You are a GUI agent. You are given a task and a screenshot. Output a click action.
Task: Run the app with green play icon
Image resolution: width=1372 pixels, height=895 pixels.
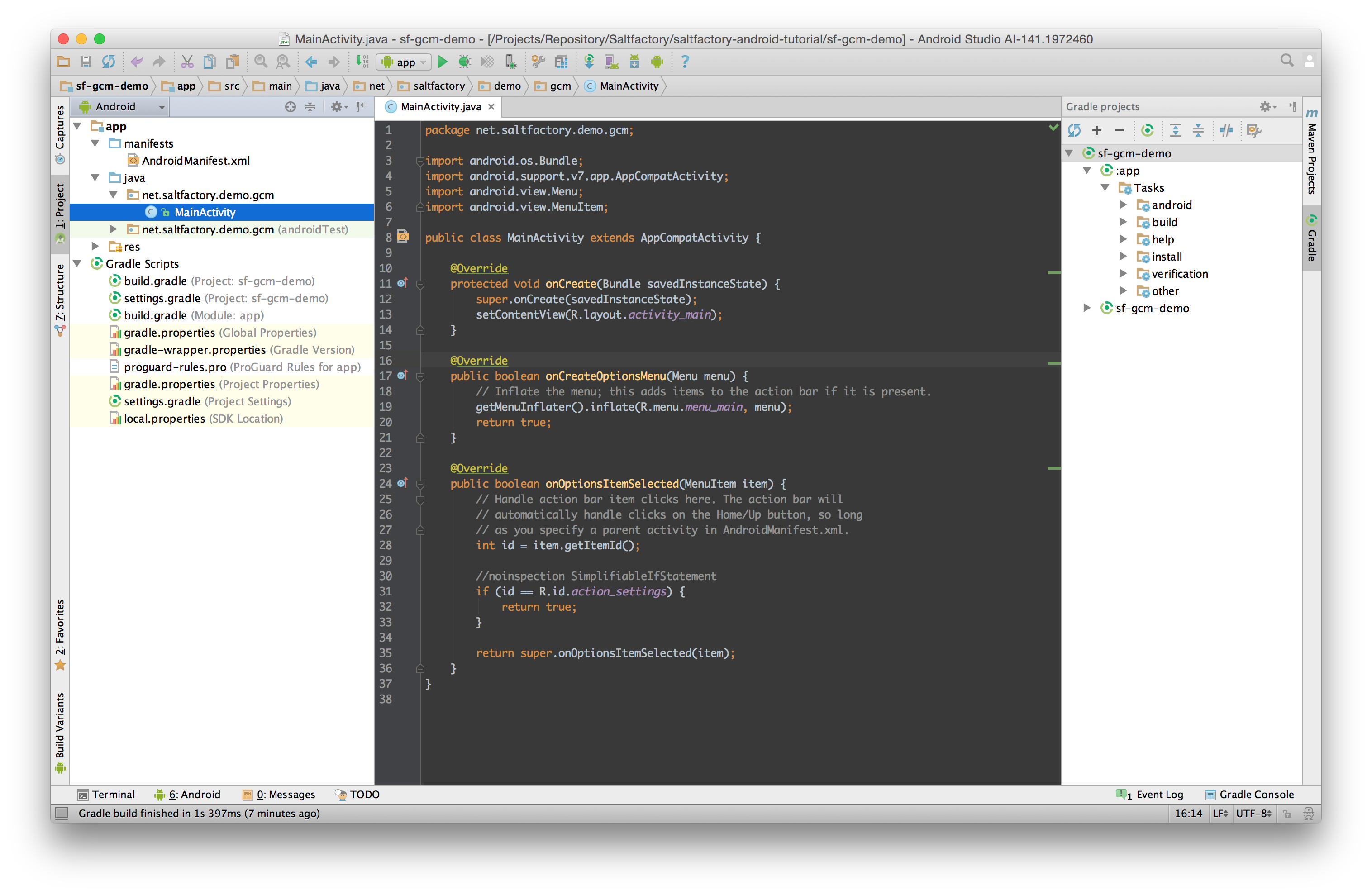click(442, 62)
